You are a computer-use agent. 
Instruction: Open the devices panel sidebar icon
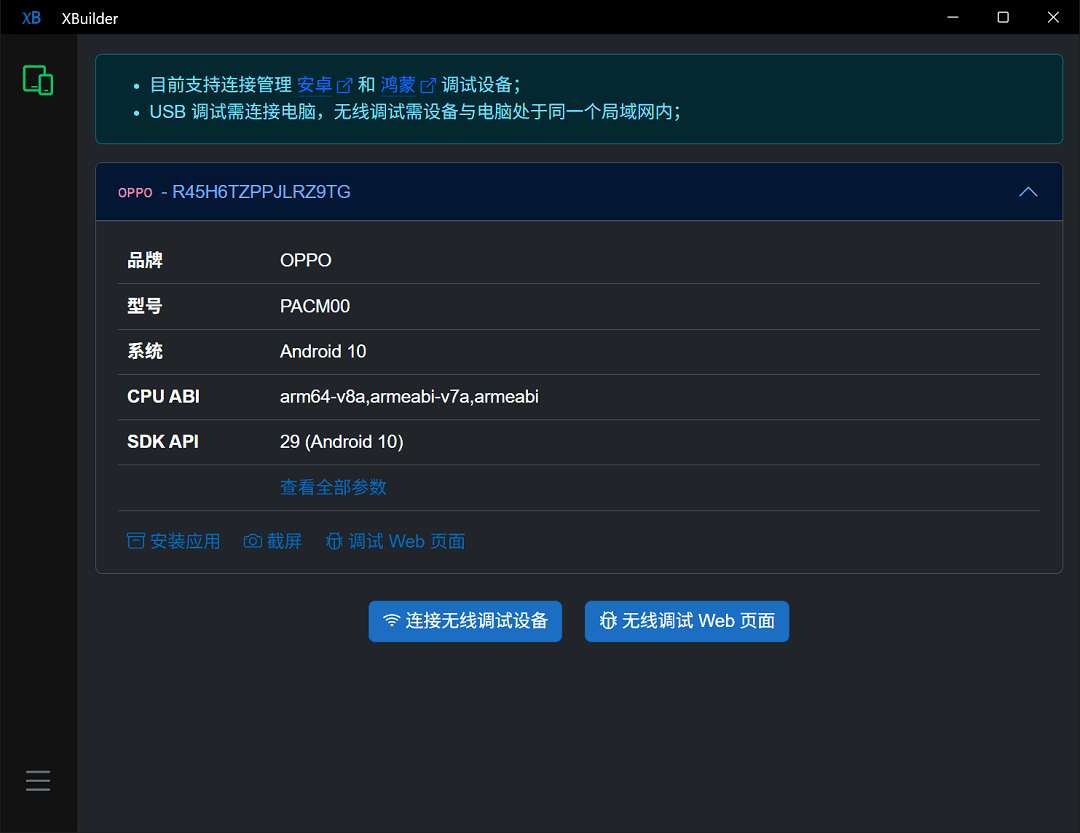38,81
